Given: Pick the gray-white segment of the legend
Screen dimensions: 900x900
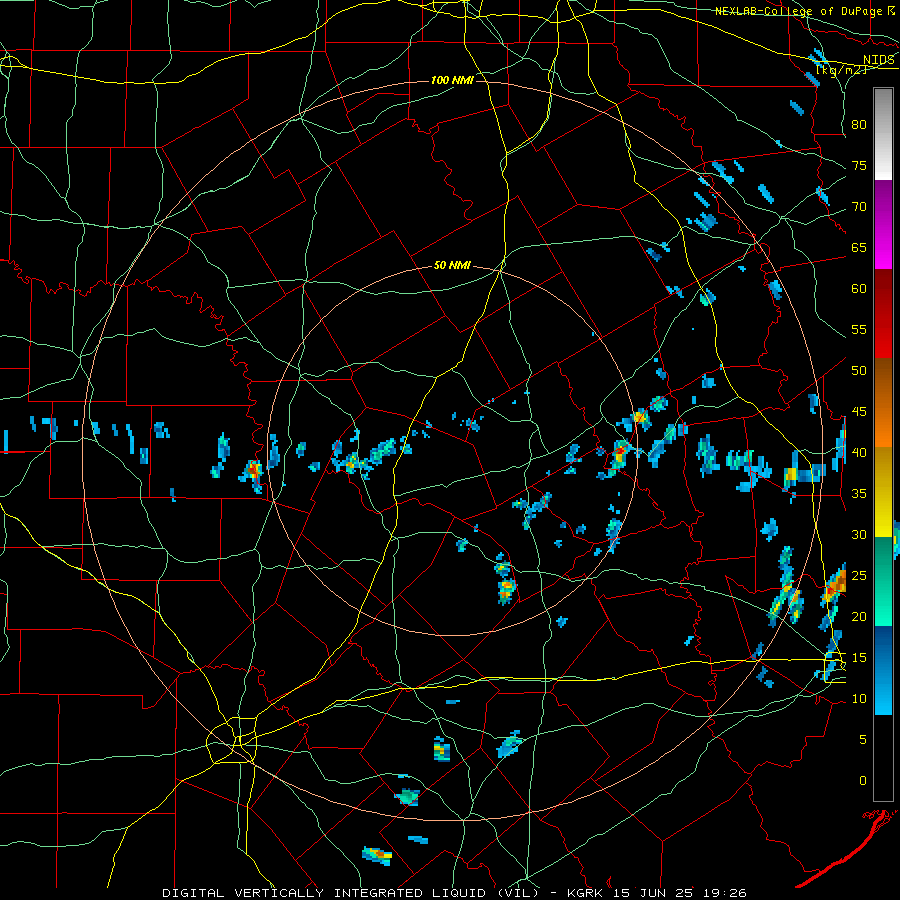Looking at the screenshot, I should pyautogui.click(x=883, y=134).
